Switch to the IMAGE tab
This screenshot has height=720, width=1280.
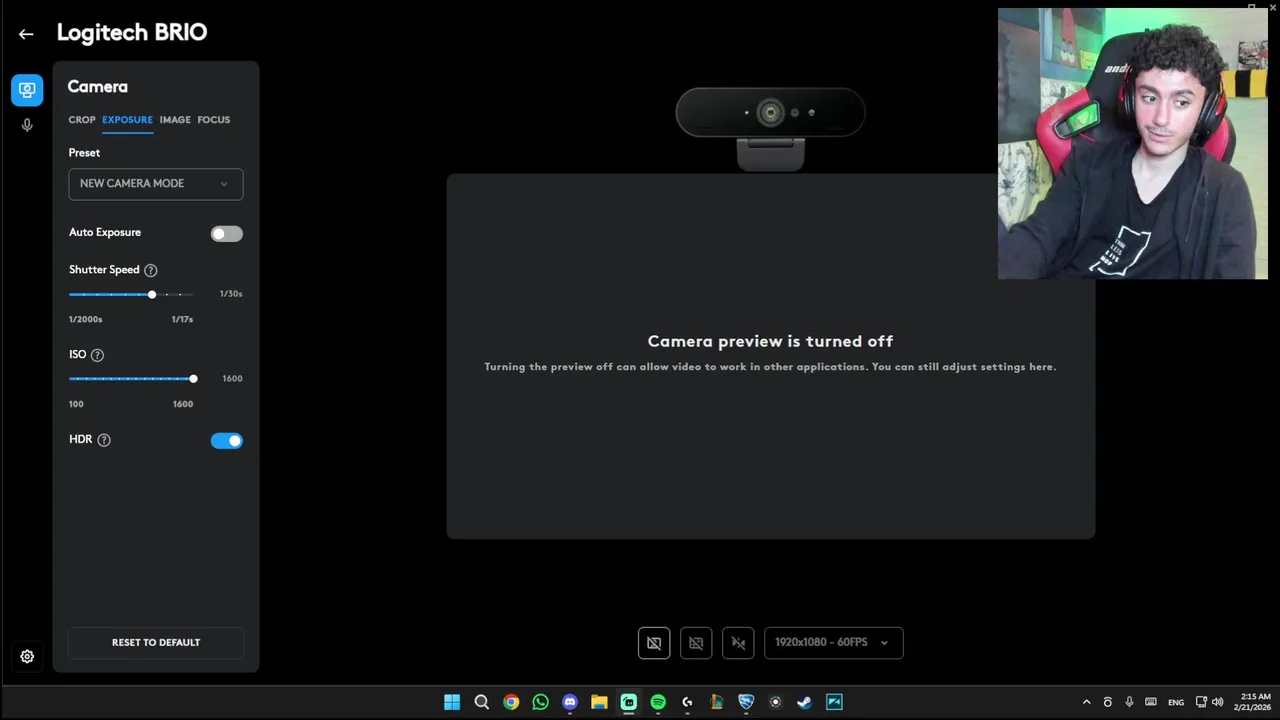[175, 120]
